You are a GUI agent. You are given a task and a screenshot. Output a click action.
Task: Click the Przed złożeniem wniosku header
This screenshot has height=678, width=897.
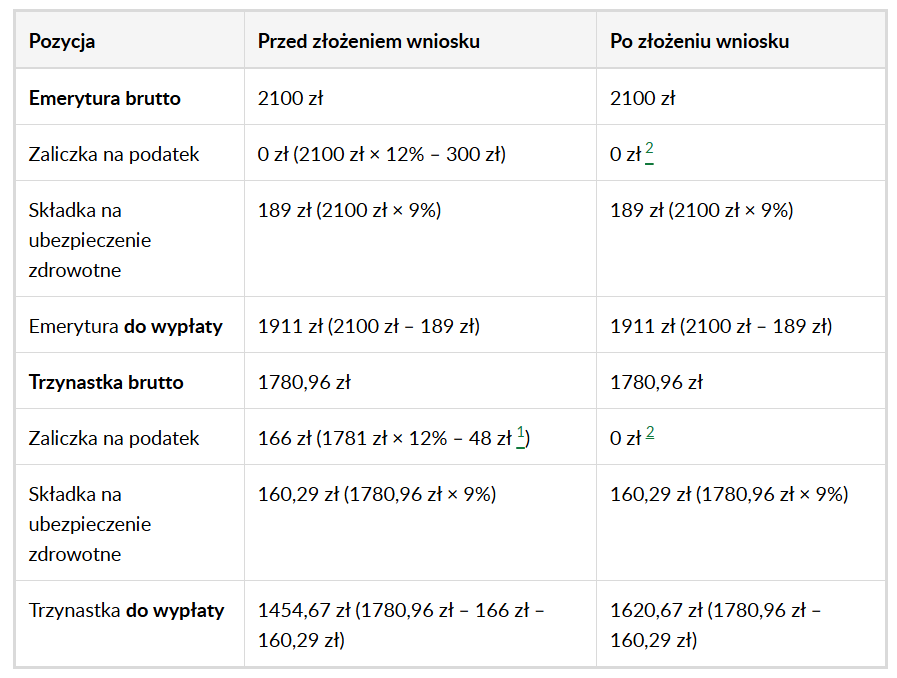pyautogui.click(x=368, y=41)
